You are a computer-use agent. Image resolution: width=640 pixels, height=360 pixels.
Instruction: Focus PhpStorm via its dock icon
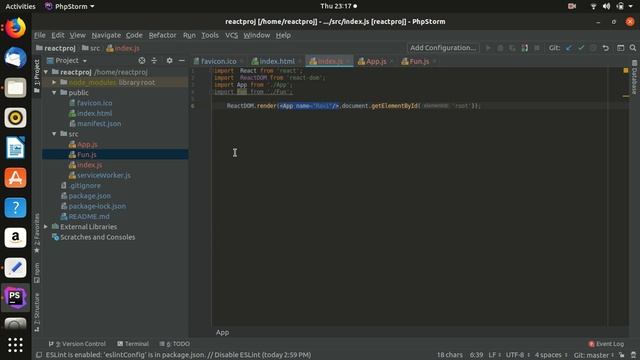pyautogui.click(x=16, y=298)
